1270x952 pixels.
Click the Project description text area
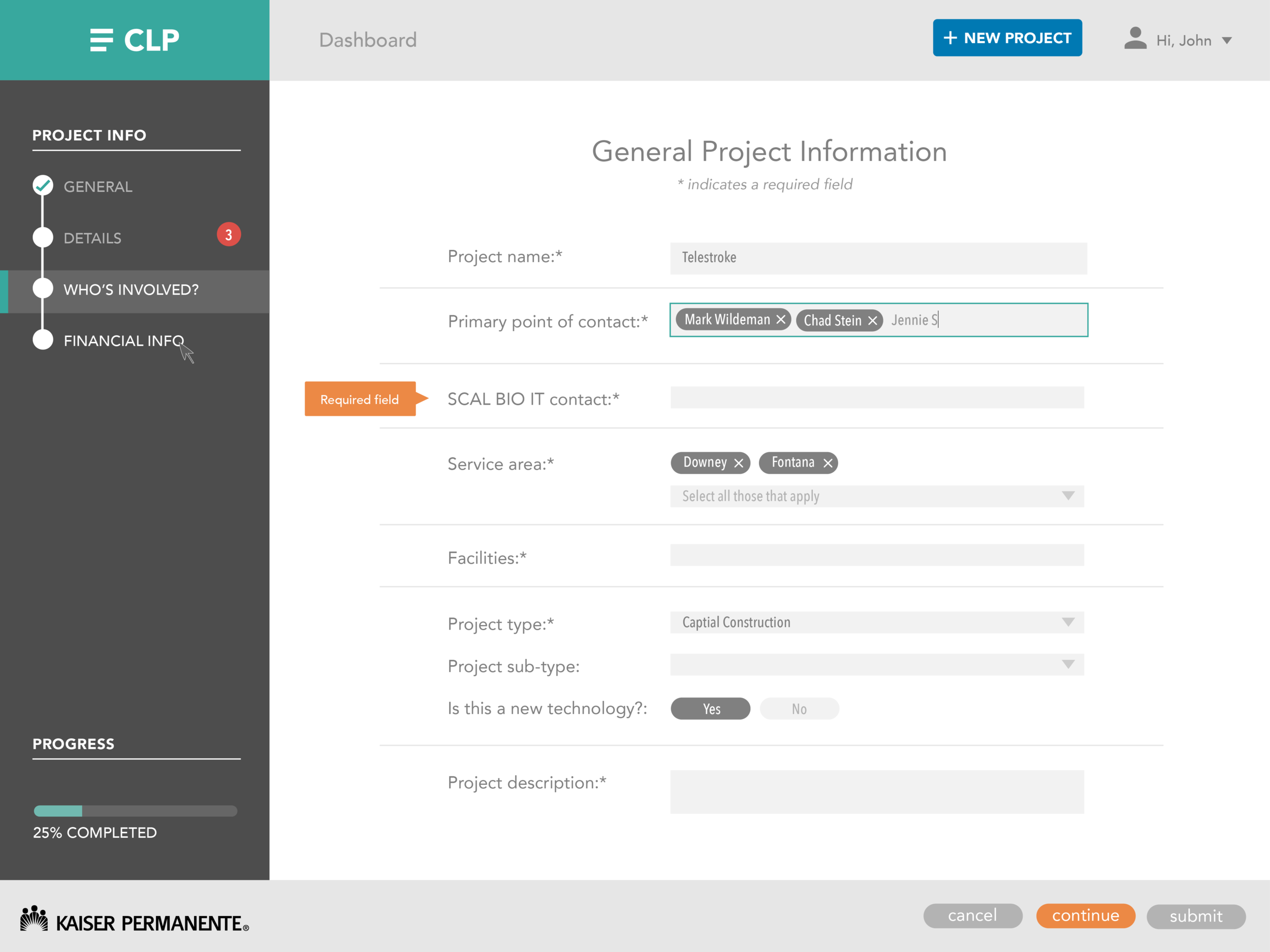[877, 792]
